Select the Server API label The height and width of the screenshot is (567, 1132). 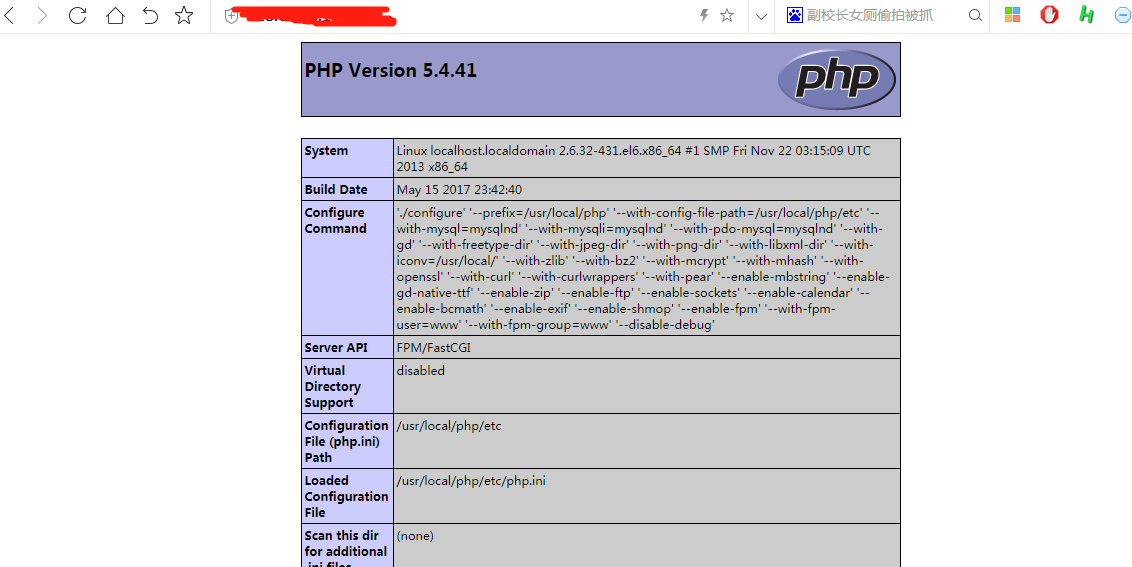(x=336, y=347)
